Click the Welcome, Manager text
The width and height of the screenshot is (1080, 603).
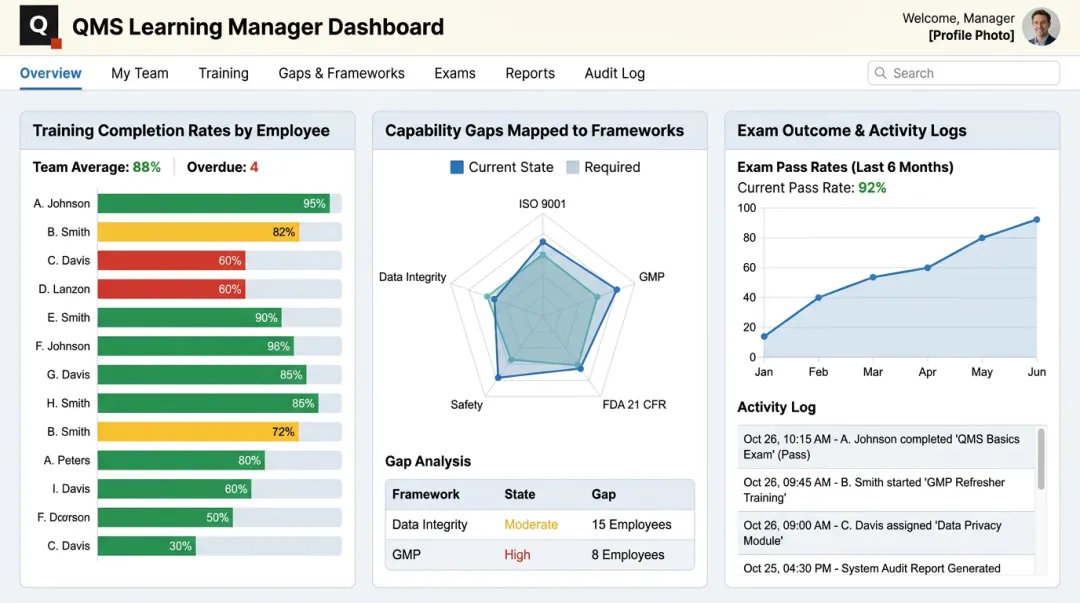tap(958, 19)
